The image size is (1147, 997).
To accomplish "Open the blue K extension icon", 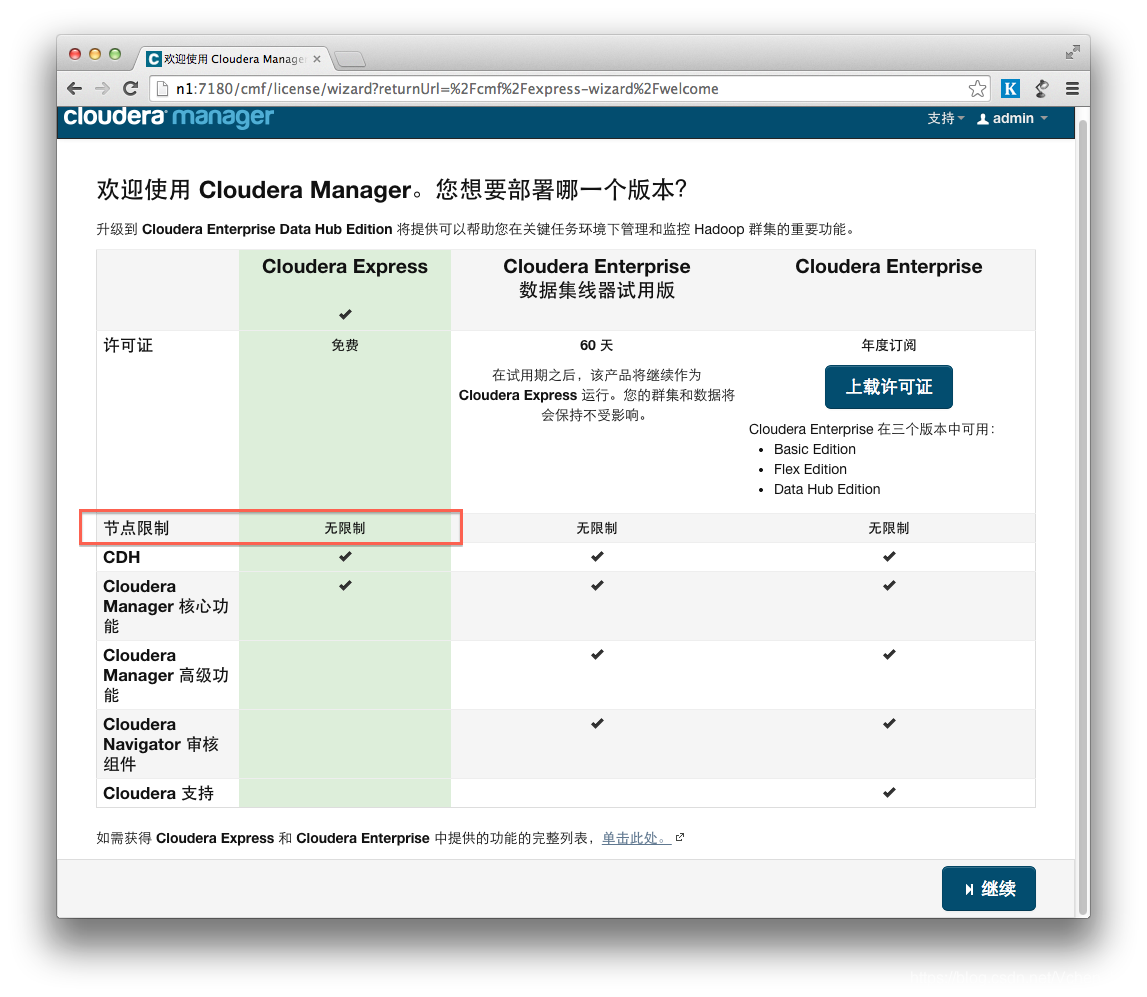I will coord(1010,89).
